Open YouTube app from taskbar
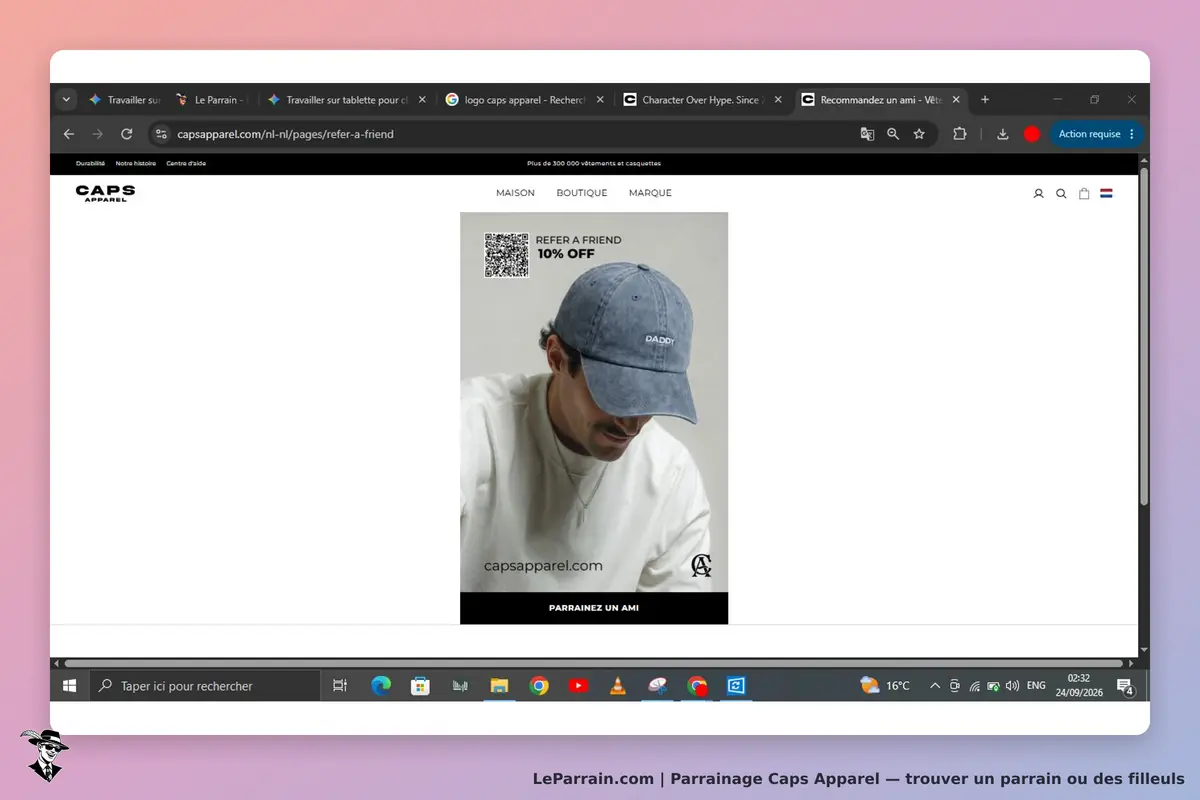 click(578, 686)
